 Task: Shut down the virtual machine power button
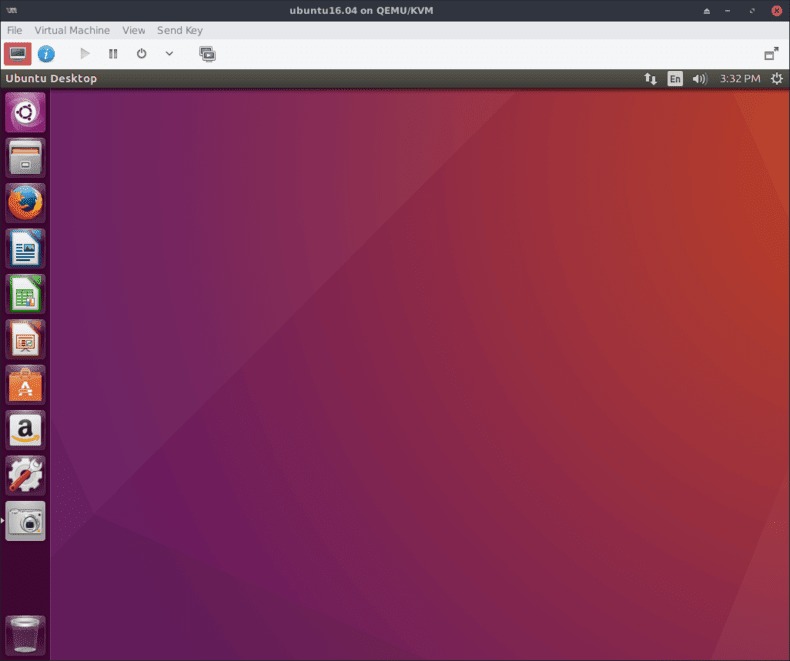142,53
